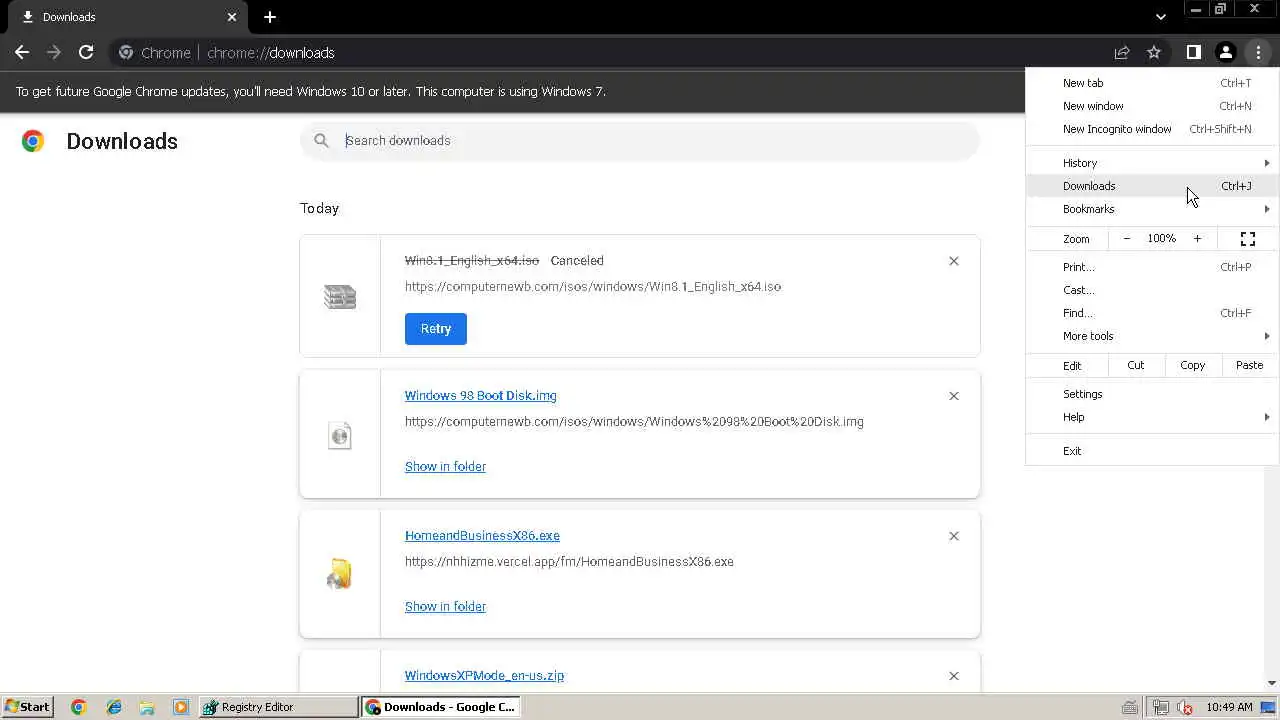
Task: Close the Downloads tab
Action: click(x=232, y=17)
